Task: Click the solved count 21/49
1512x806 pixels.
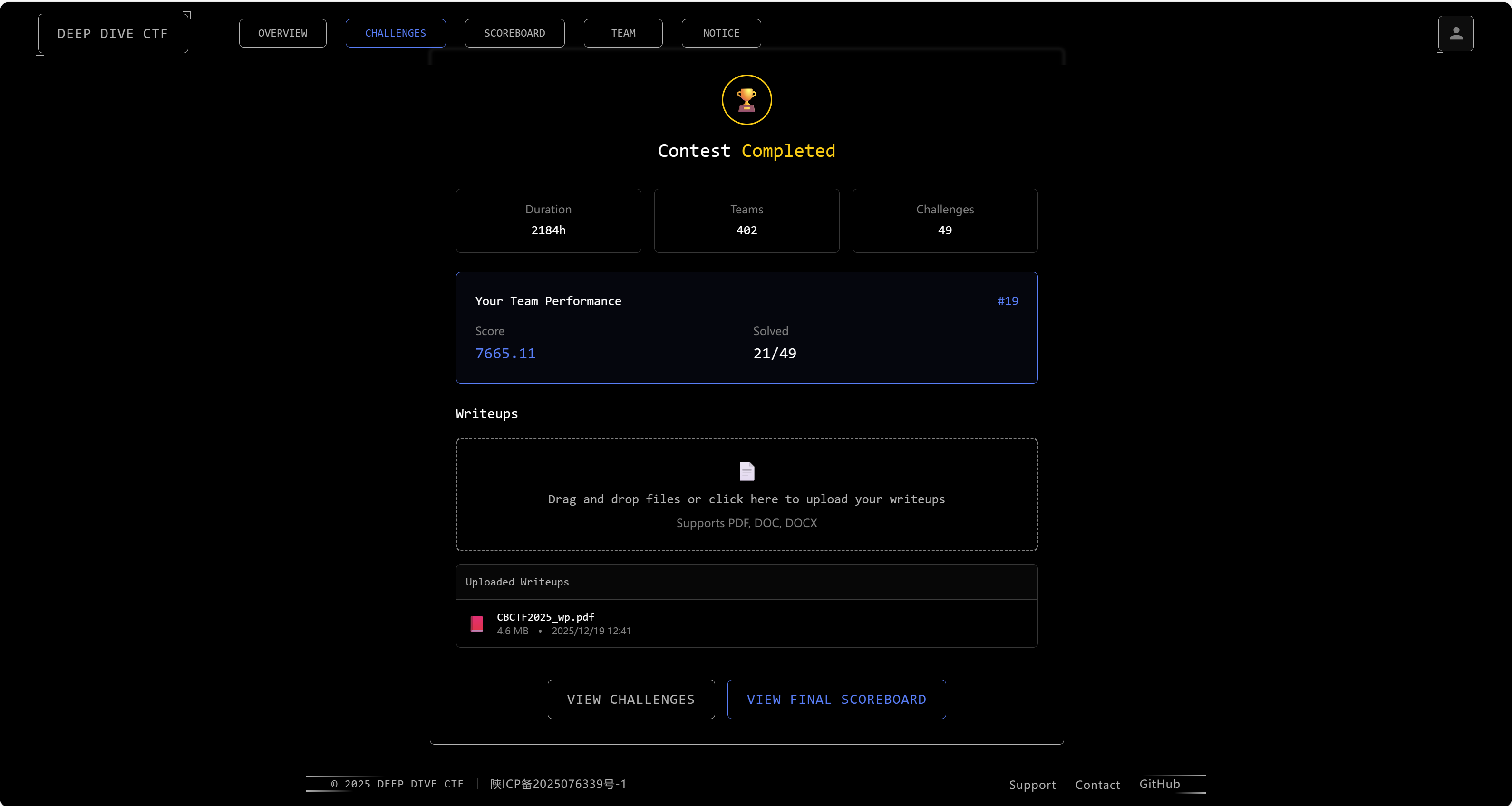Action: 775,354
